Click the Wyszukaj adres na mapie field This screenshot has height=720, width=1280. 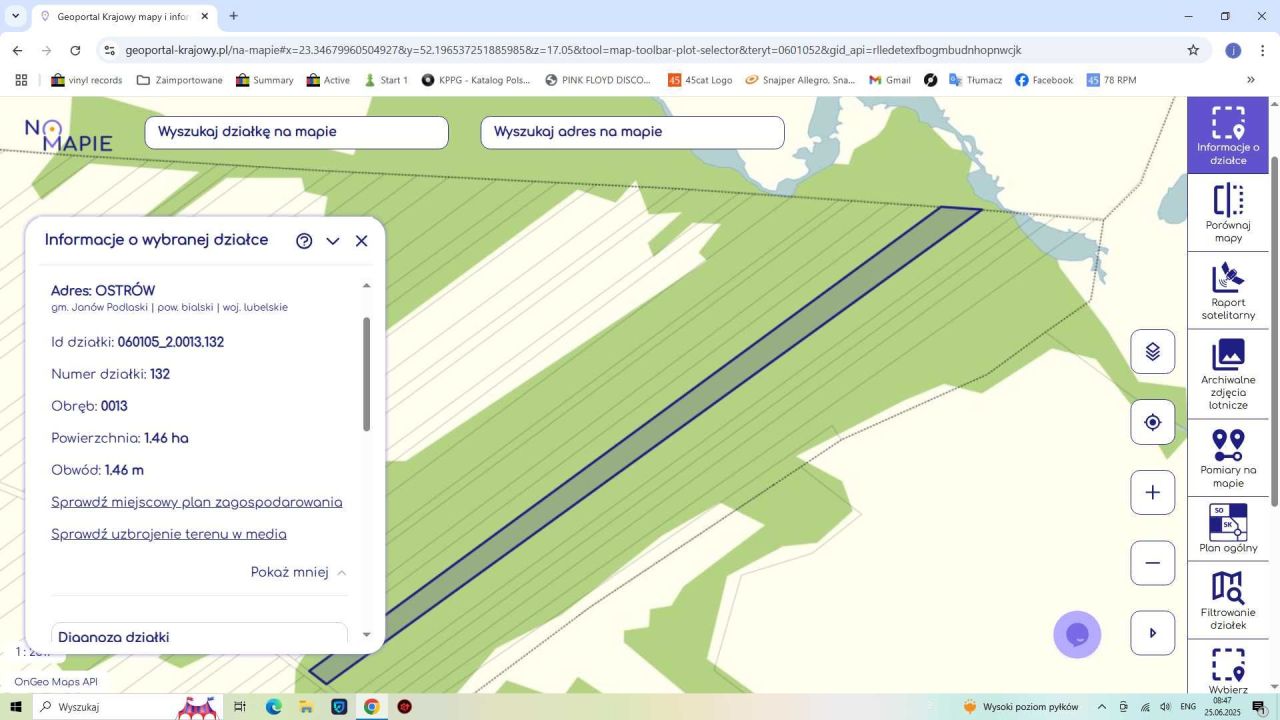pyautogui.click(x=633, y=133)
